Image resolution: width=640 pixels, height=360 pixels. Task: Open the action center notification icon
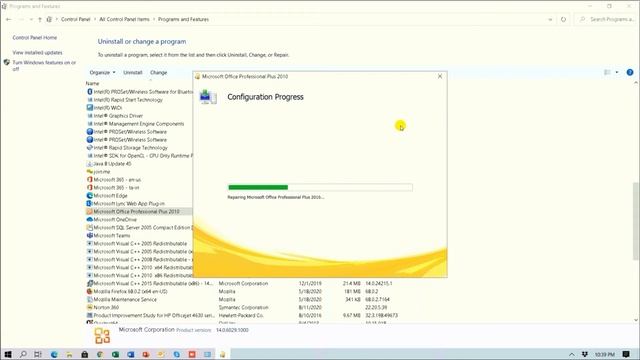(626, 354)
